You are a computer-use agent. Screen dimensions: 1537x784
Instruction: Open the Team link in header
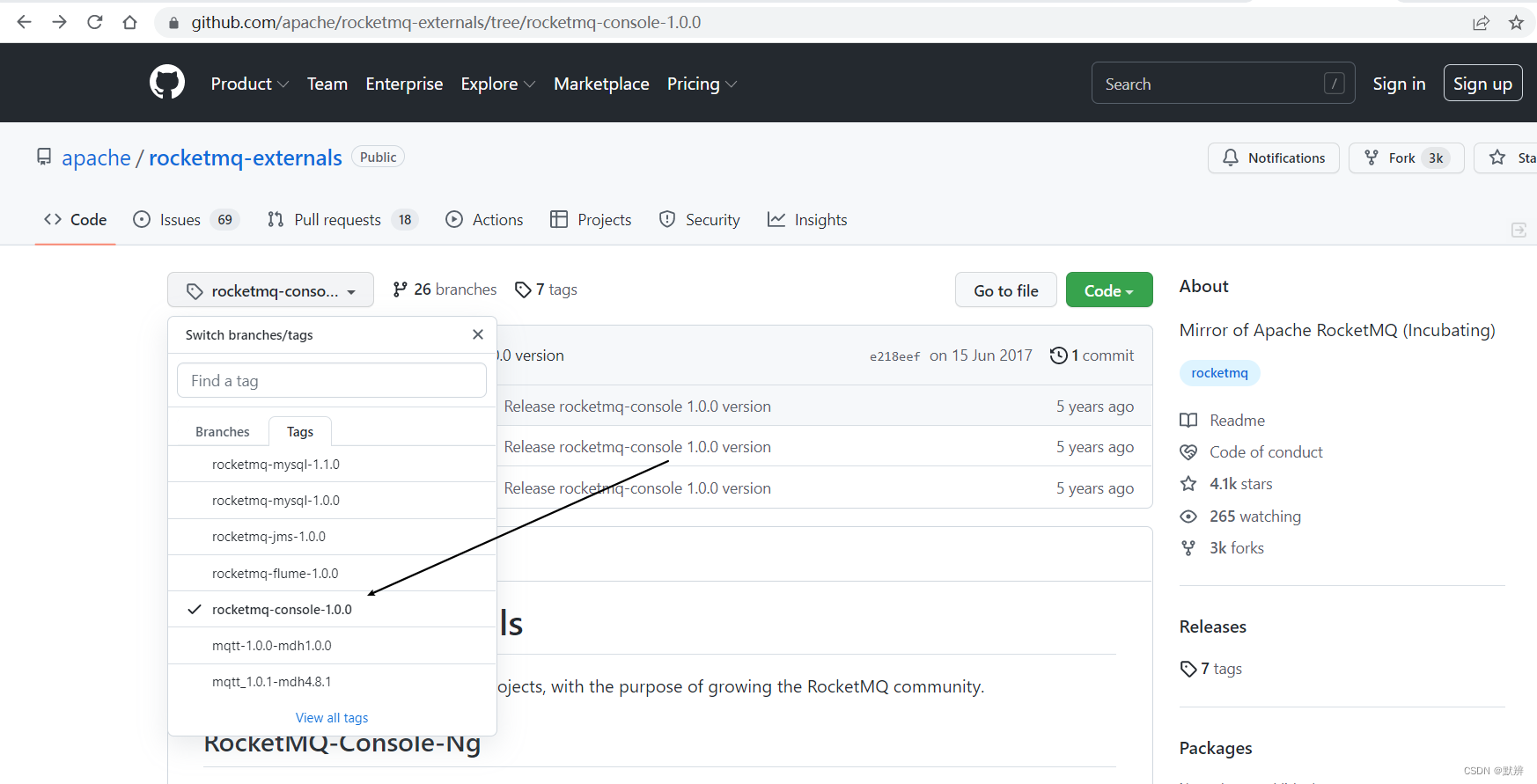click(327, 84)
